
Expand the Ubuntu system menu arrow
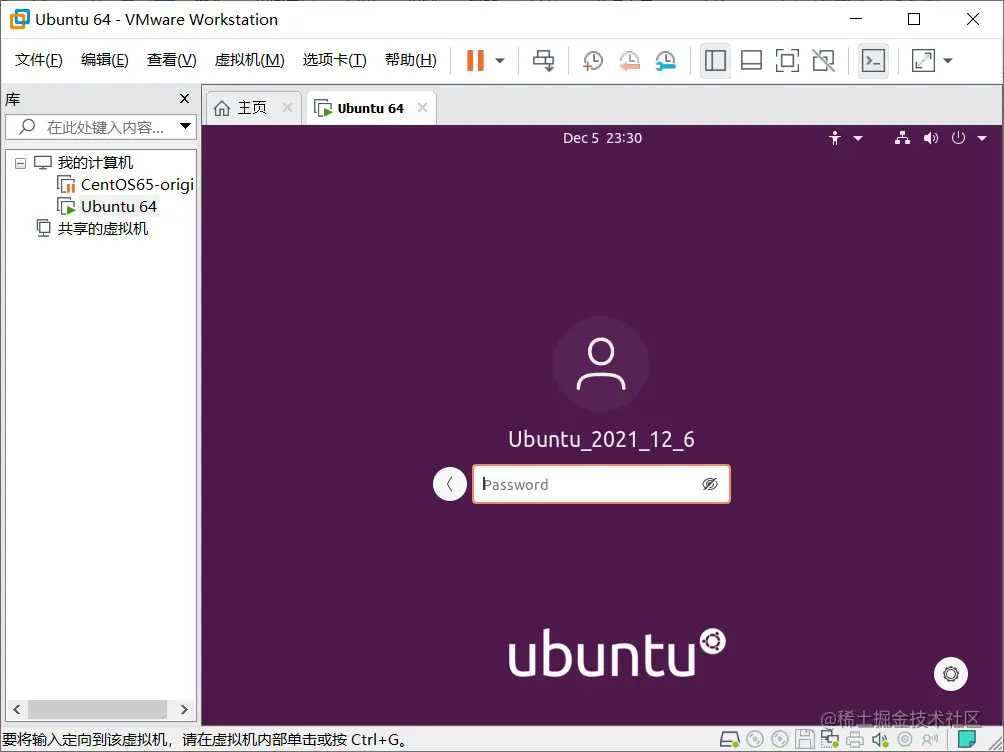[x=982, y=138]
